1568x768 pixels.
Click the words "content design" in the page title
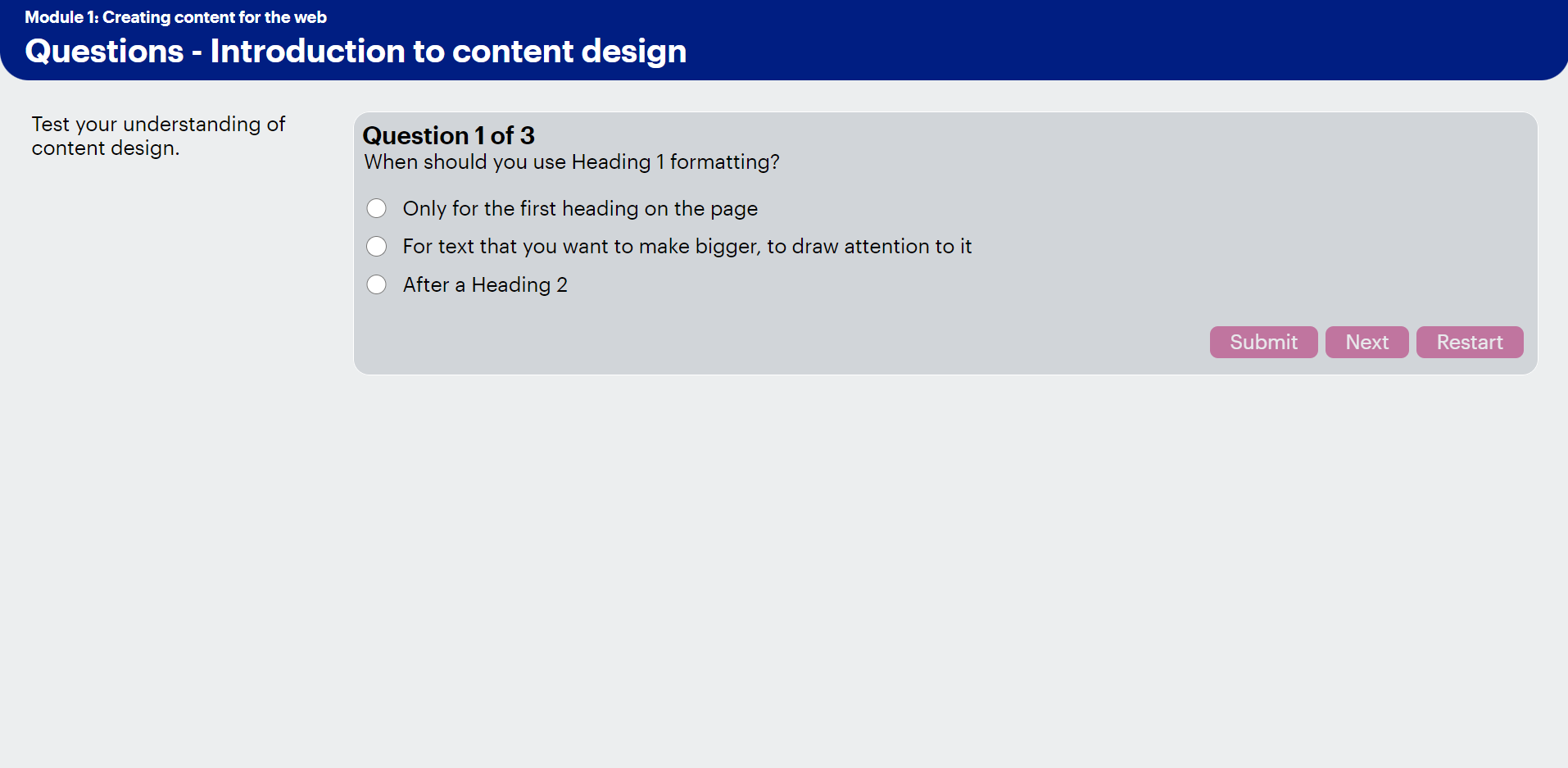569,51
